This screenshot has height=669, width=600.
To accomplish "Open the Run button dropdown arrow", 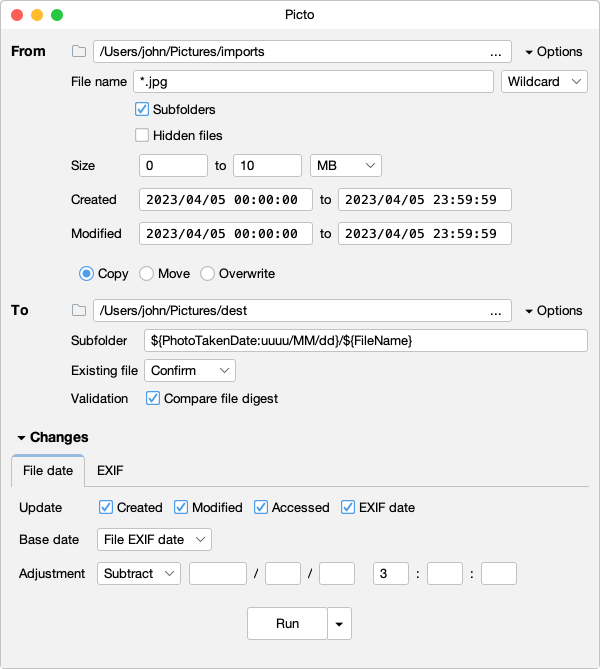I will (339, 624).
